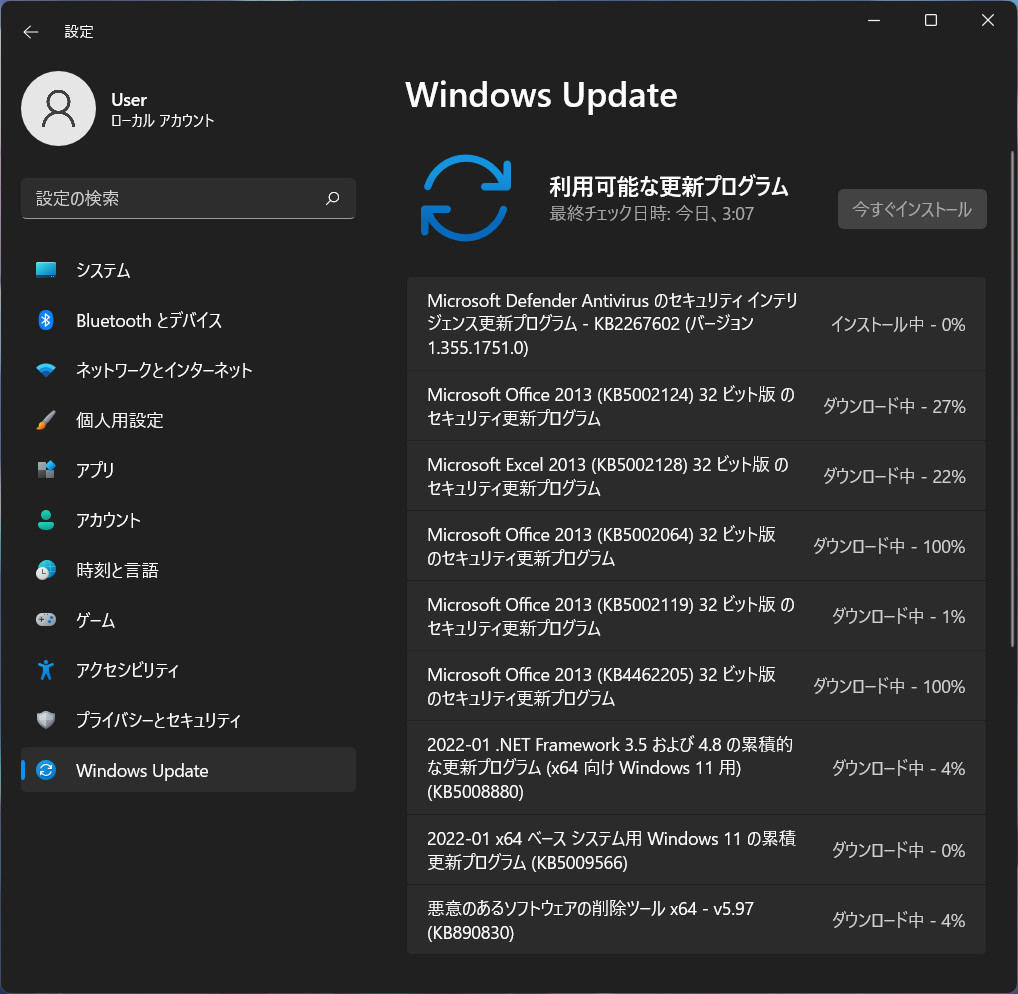Go to ネットワークとインターネット
Image resolution: width=1018 pixels, height=994 pixels.
(188, 370)
